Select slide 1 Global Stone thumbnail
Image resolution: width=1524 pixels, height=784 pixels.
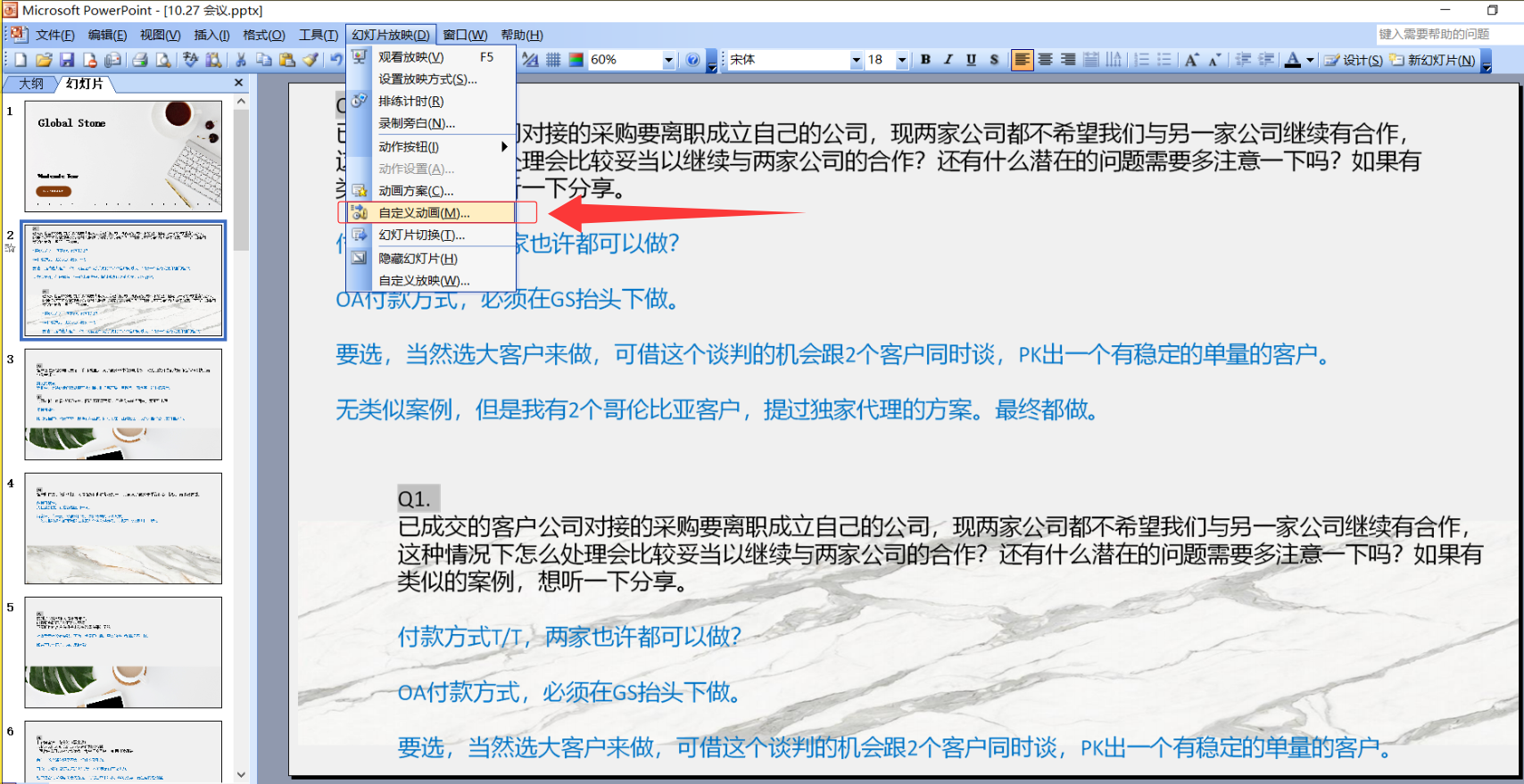[x=123, y=156]
